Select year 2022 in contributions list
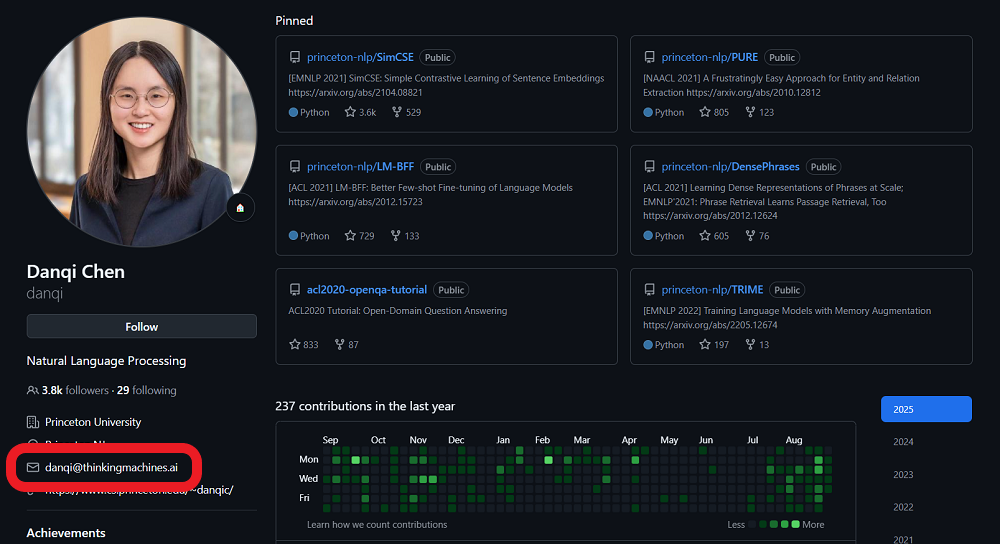The image size is (1000, 544). 903,507
